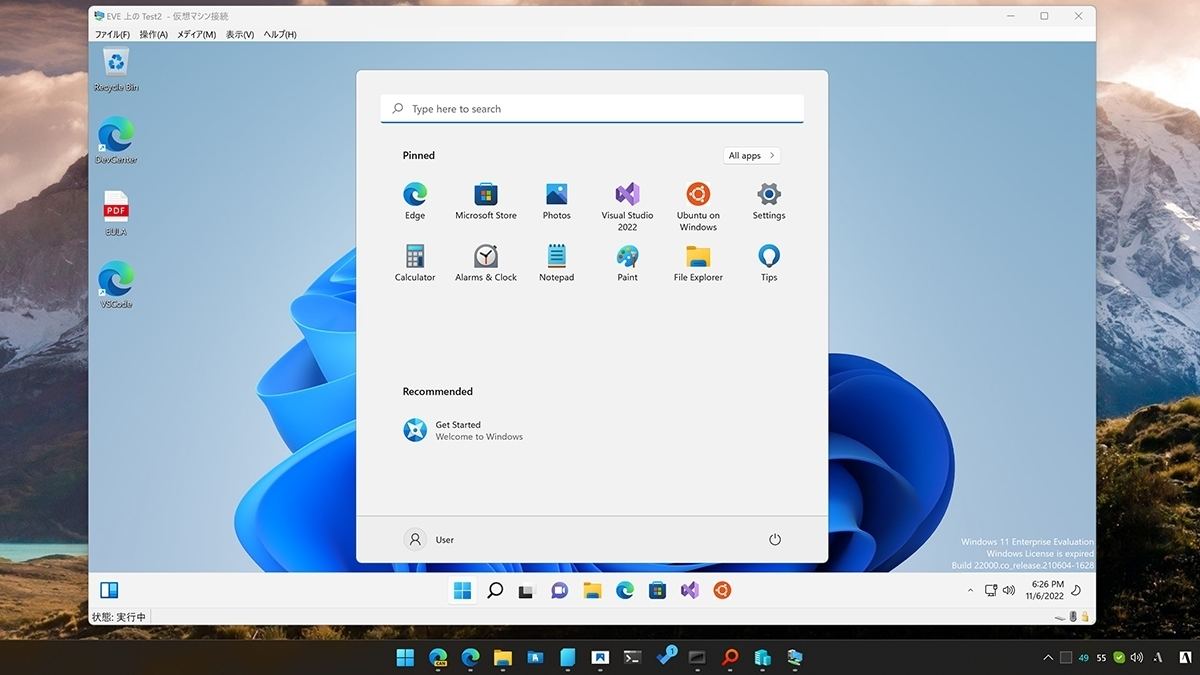Open the Photos app in Start menu
Screen dimensions: 1200x675
coord(557,201)
